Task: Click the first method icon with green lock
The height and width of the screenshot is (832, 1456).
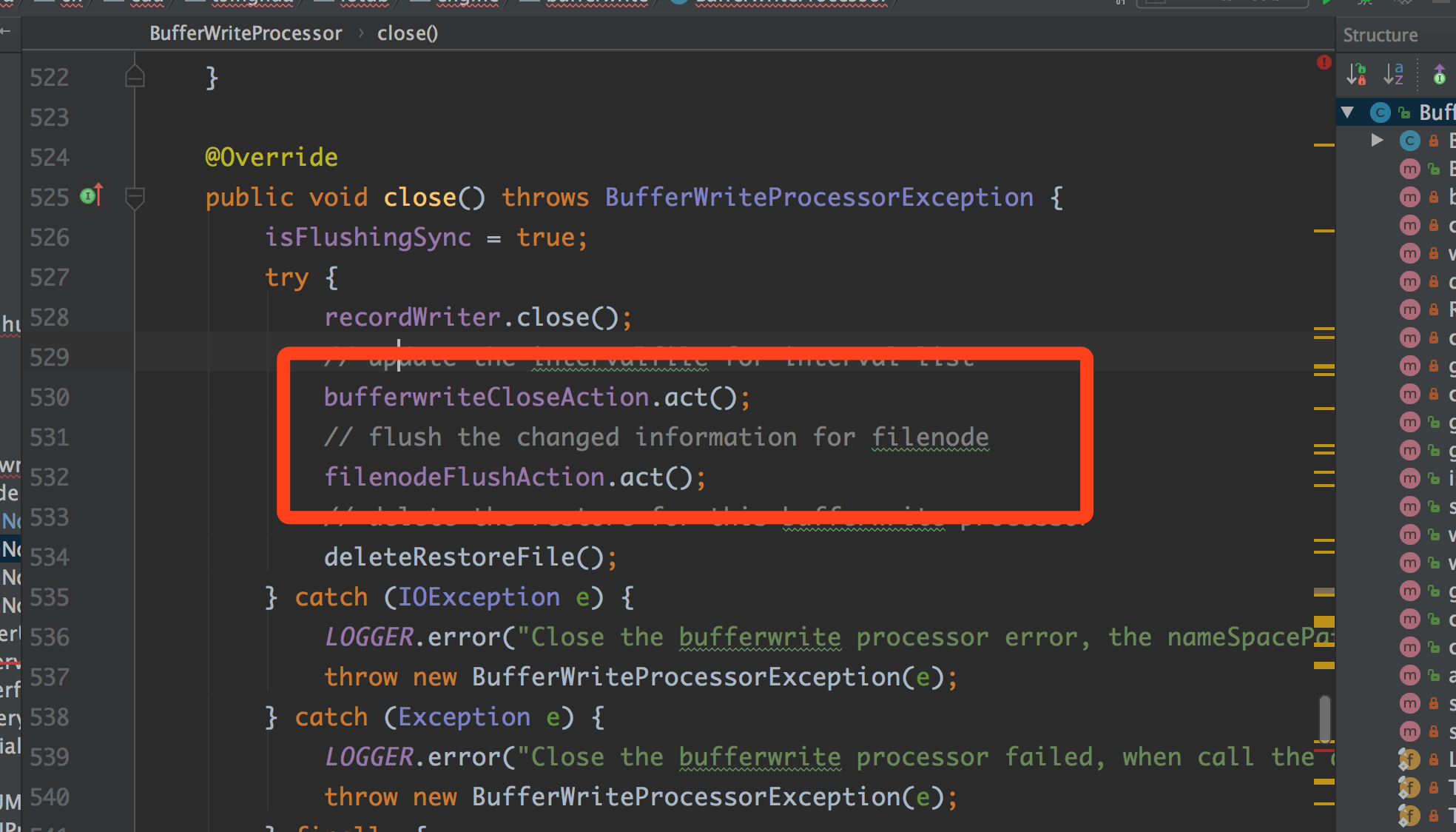Action: coord(1410,169)
